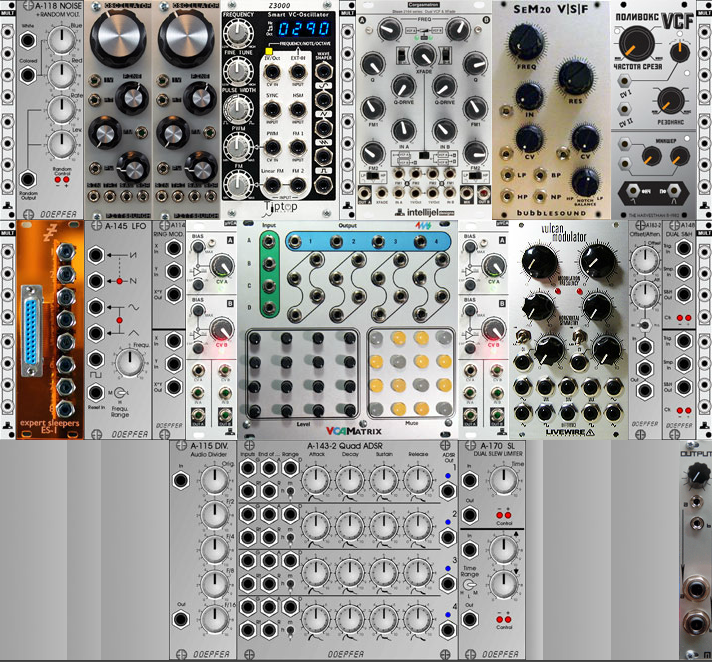Click the In jack on A-115 Audio Divider
The image size is (712, 662).
click(182, 479)
